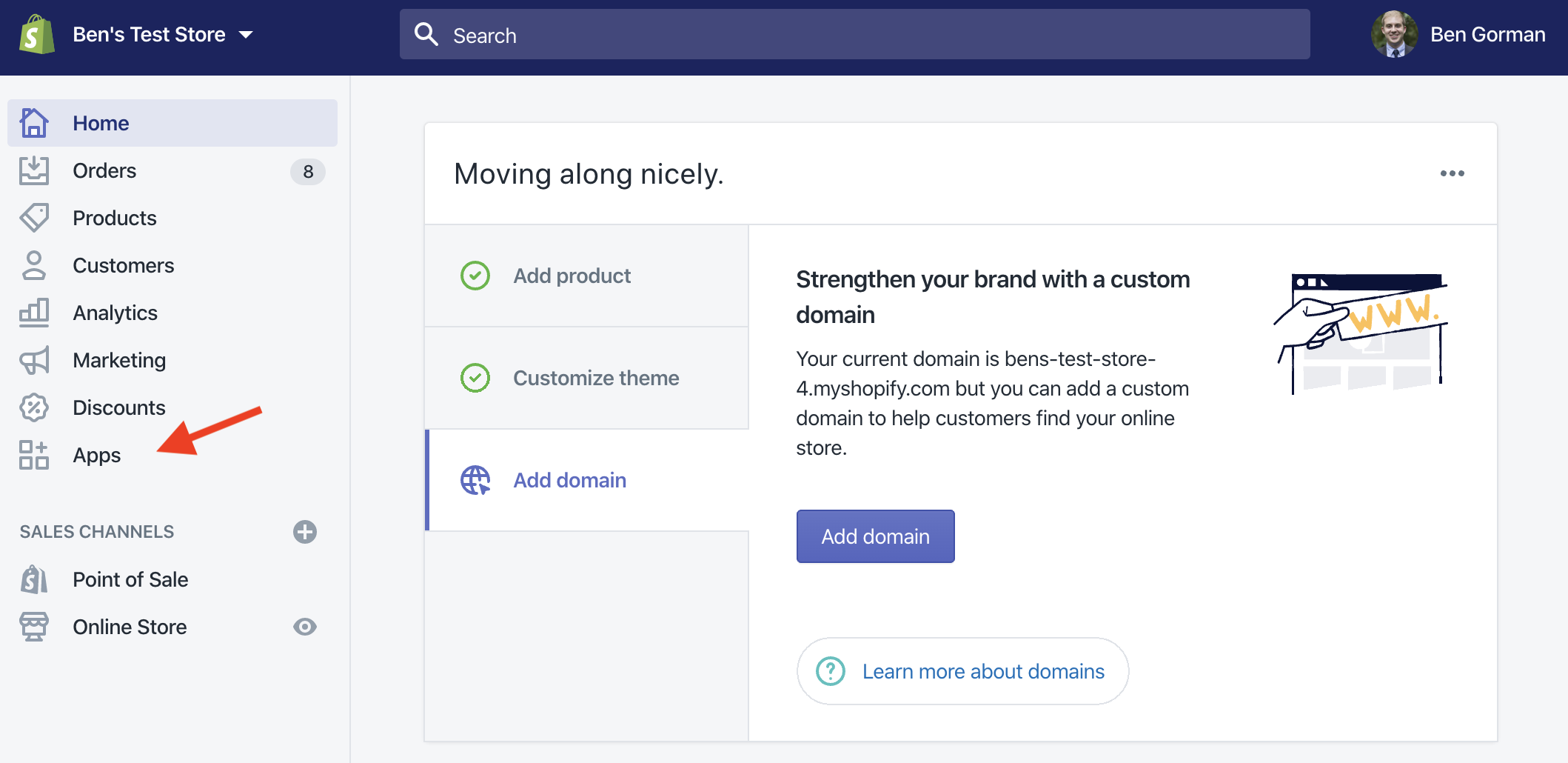Image resolution: width=1568 pixels, height=763 pixels.
Task: Click the Products tag icon
Action: [34, 218]
